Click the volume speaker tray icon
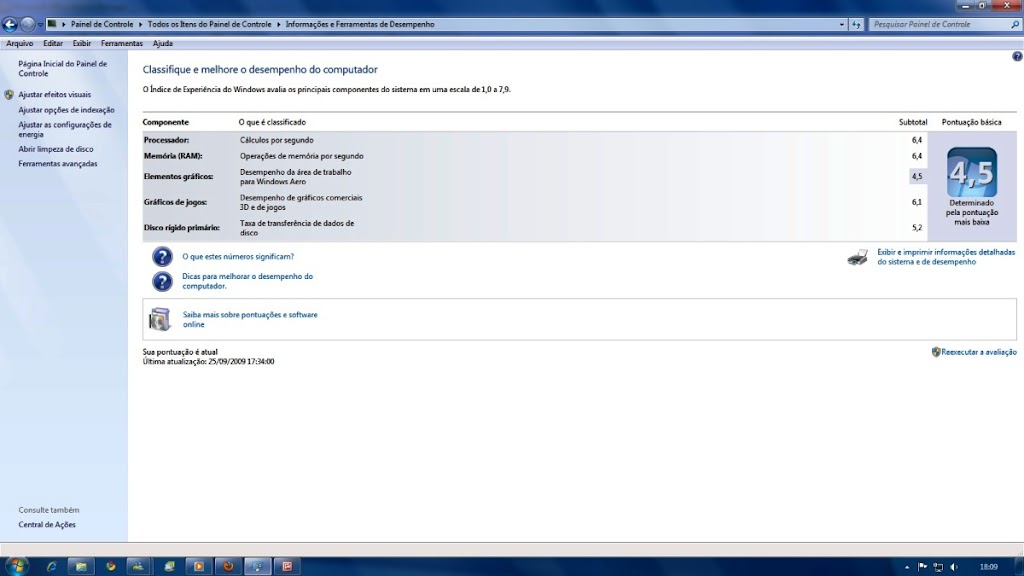The image size is (1024, 576). pos(953,567)
